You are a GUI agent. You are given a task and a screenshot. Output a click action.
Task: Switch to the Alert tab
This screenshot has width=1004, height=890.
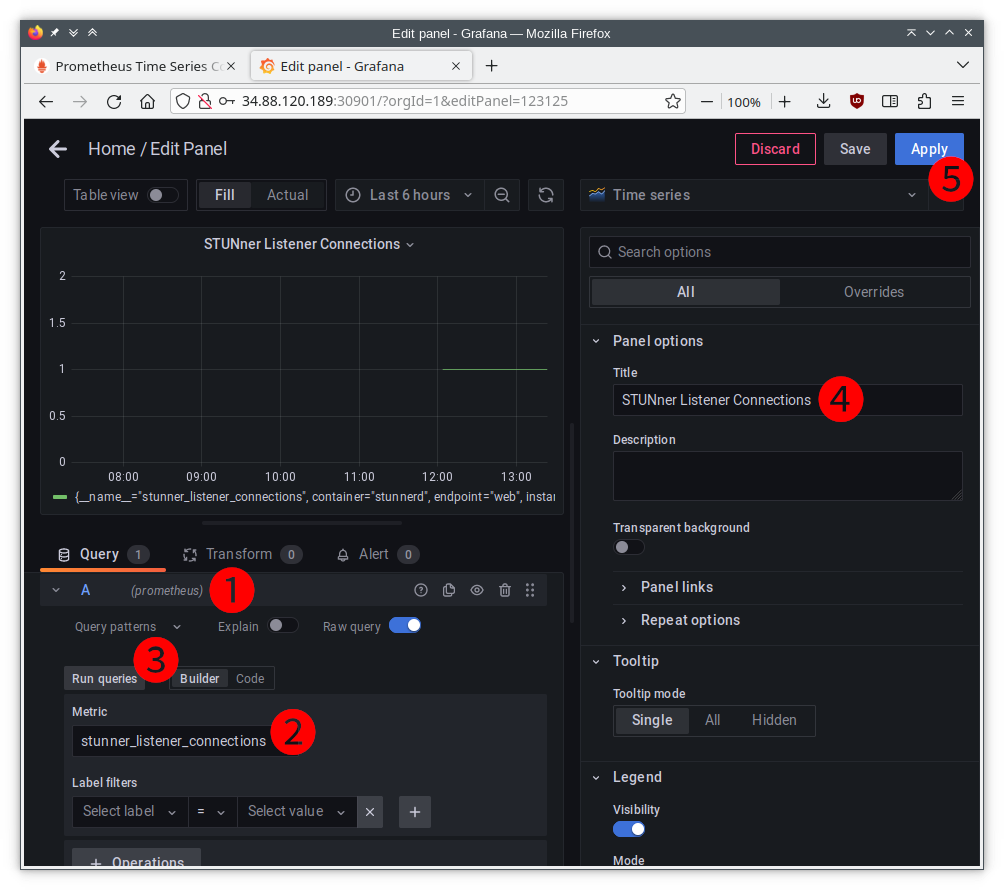pos(378,554)
